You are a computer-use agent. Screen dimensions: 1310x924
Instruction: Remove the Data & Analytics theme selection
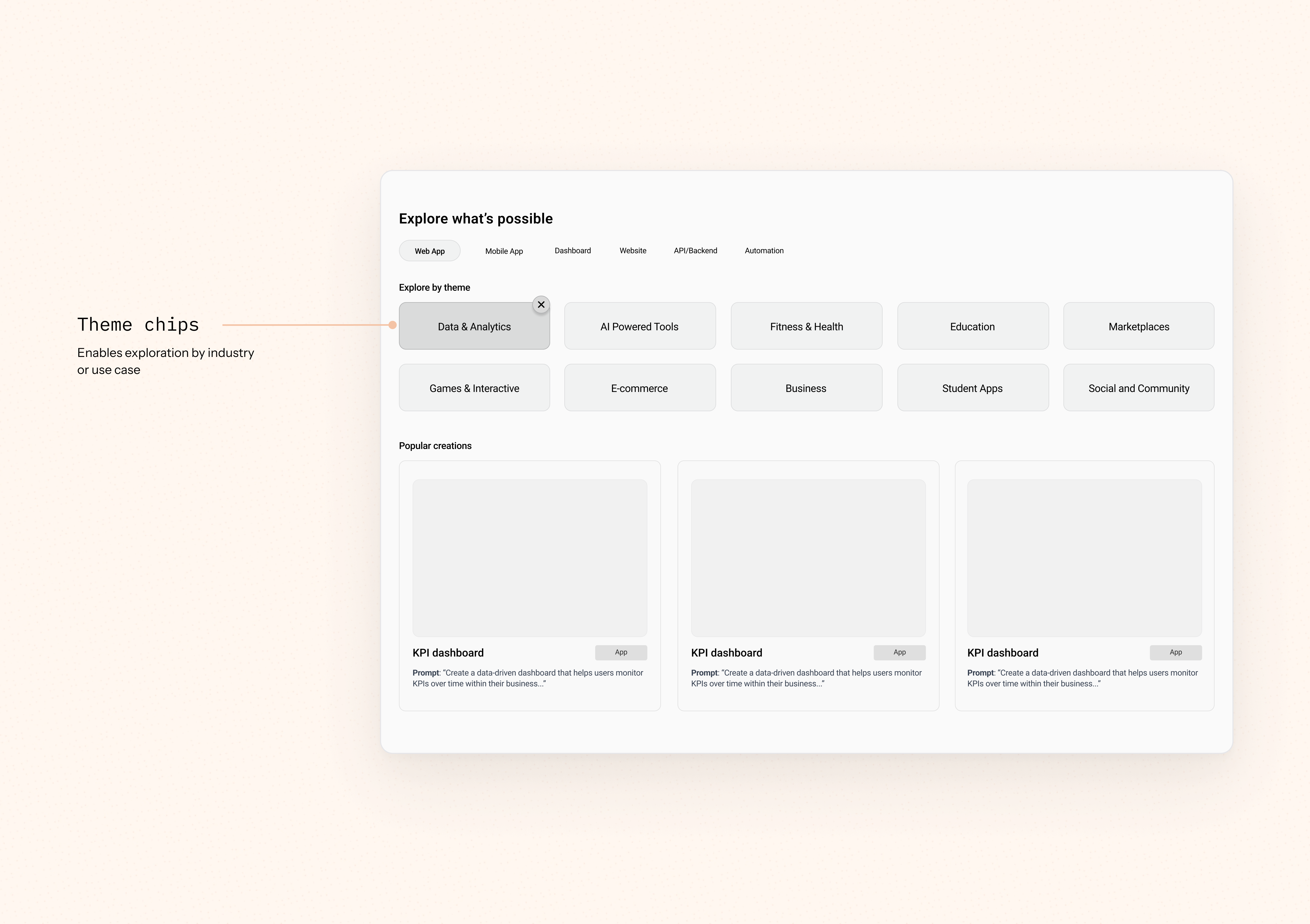(x=541, y=305)
